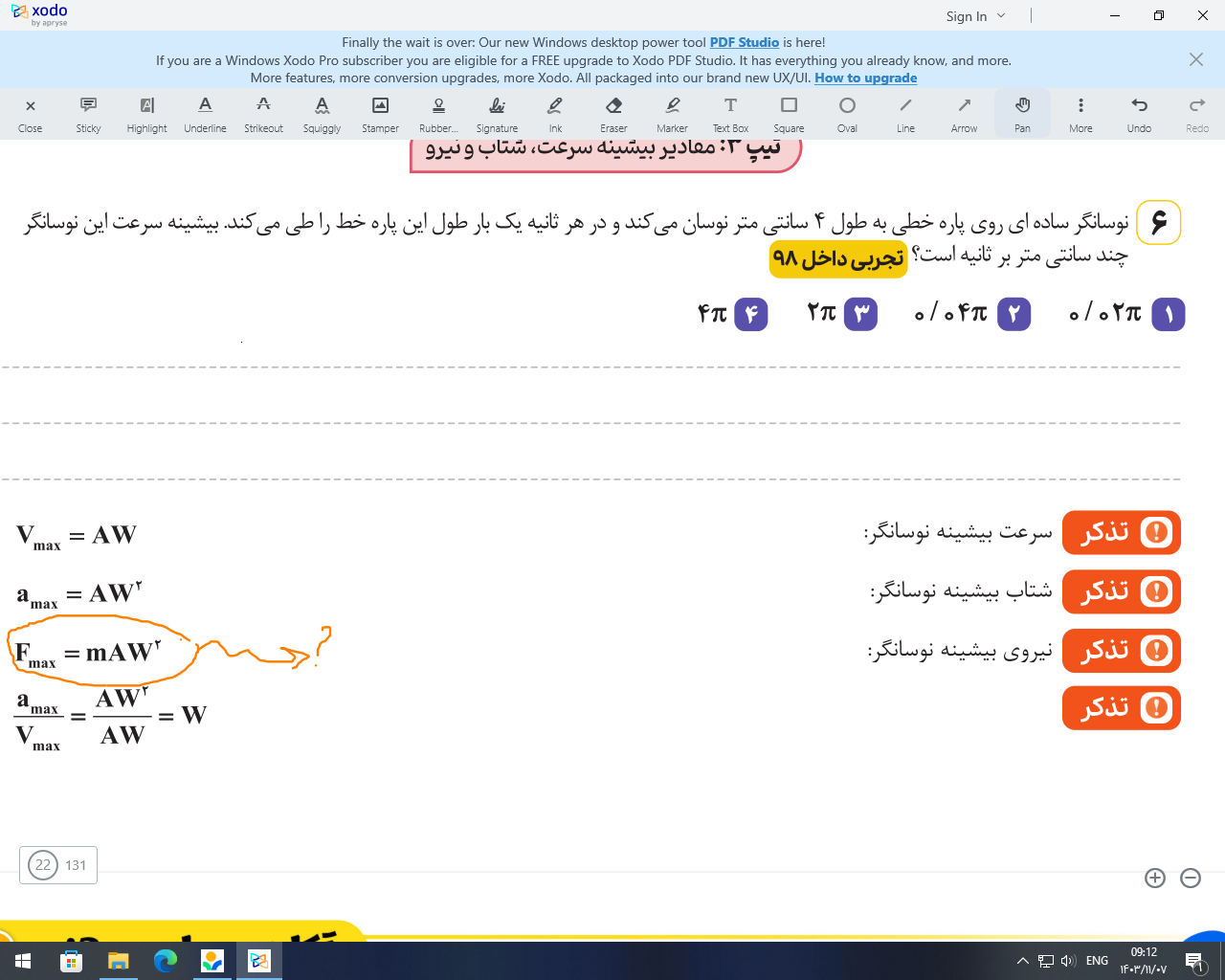This screenshot has width=1225, height=980.
Task: Click the page number 22 field
Action: point(43,865)
